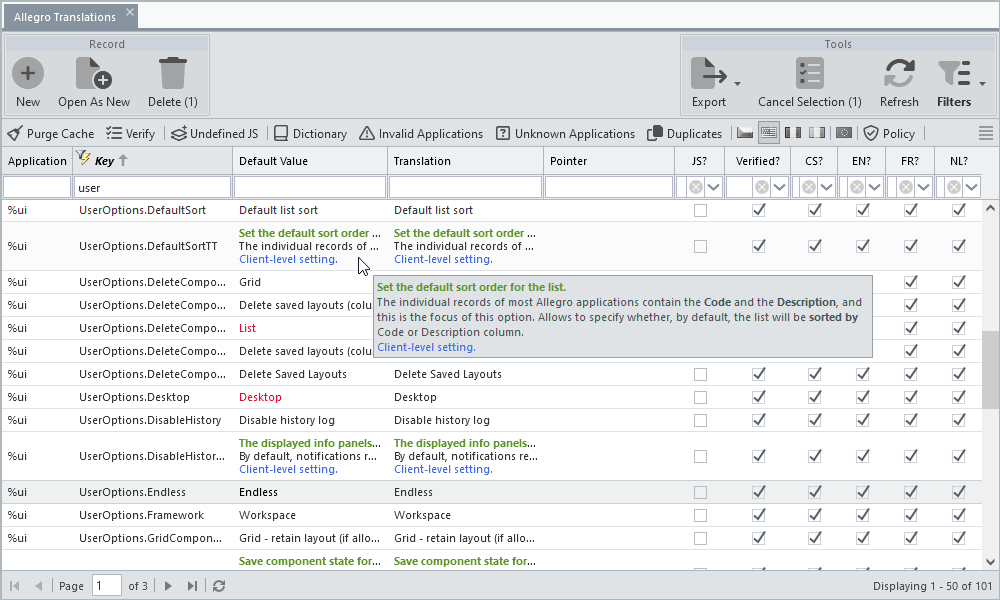The height and width of the screenshot is (600, 1000).
Task: Click the Refresh icon in Tools
Action: (899, 73)
